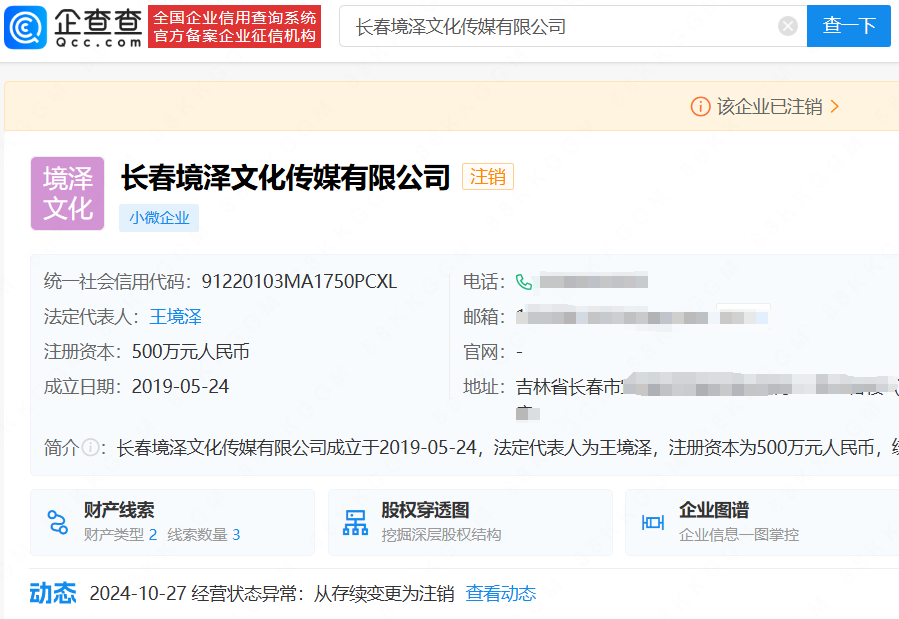Click the 注销 status label expander area
899x619 pixels.
point(488,176)
